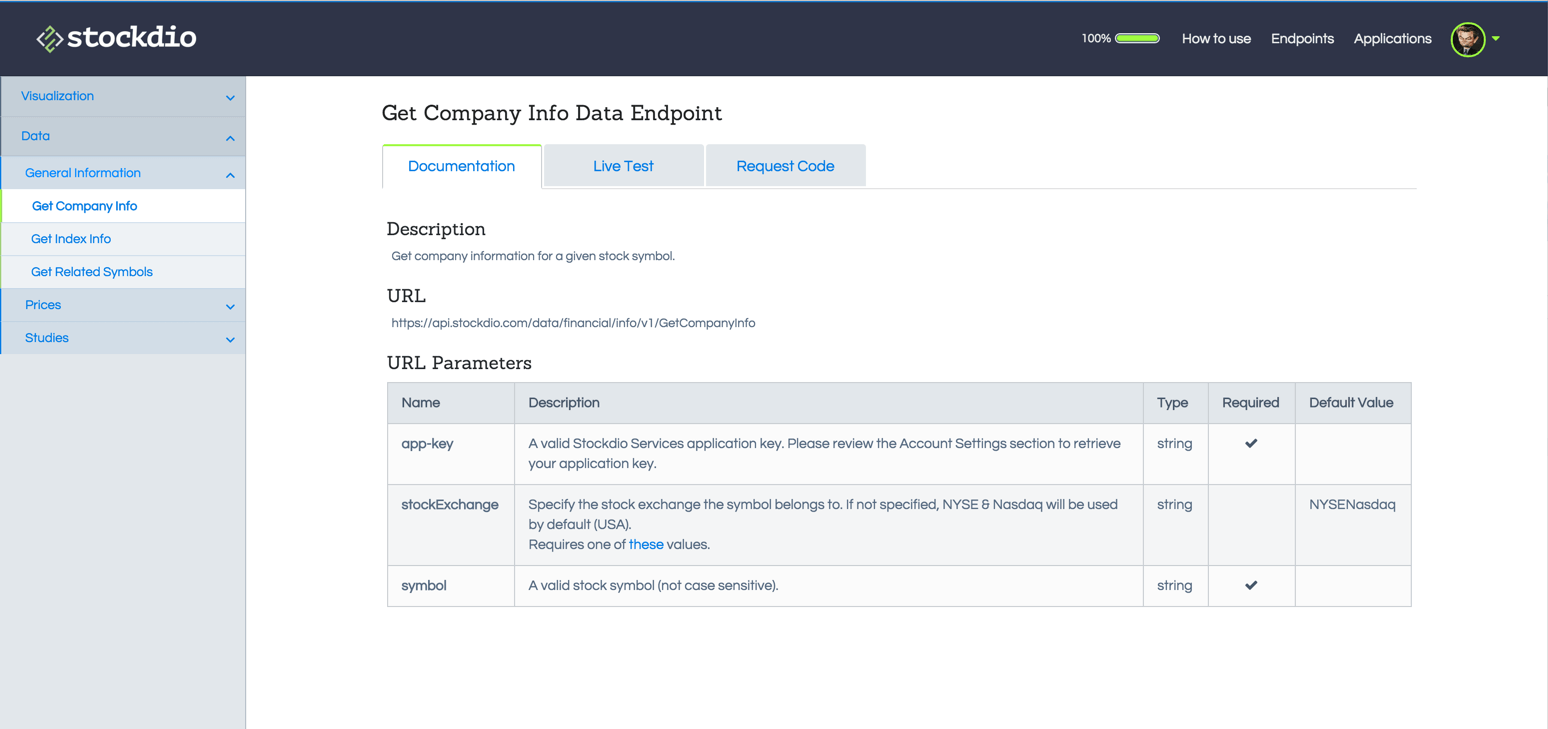Image resolution: width=1548 pixels, height=729 pixels.
Task: Expand the Studies section chevron
Action: pos(230,340)
